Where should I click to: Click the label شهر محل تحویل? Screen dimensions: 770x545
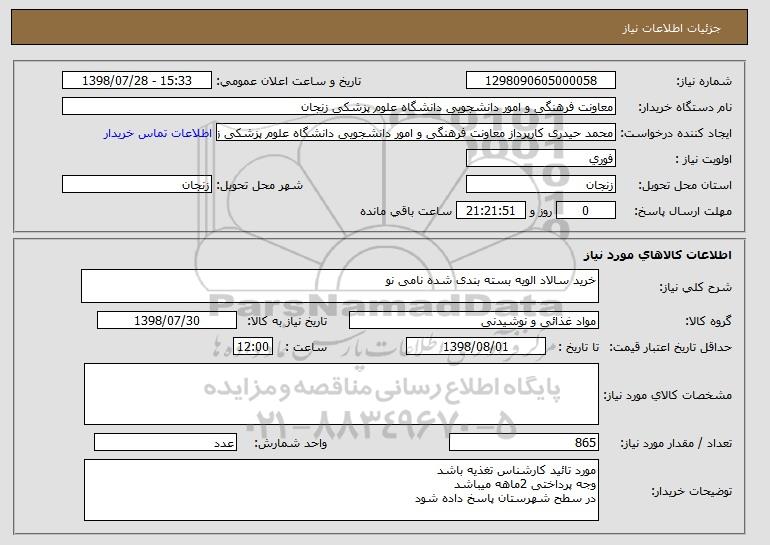[x=260, y=185]
